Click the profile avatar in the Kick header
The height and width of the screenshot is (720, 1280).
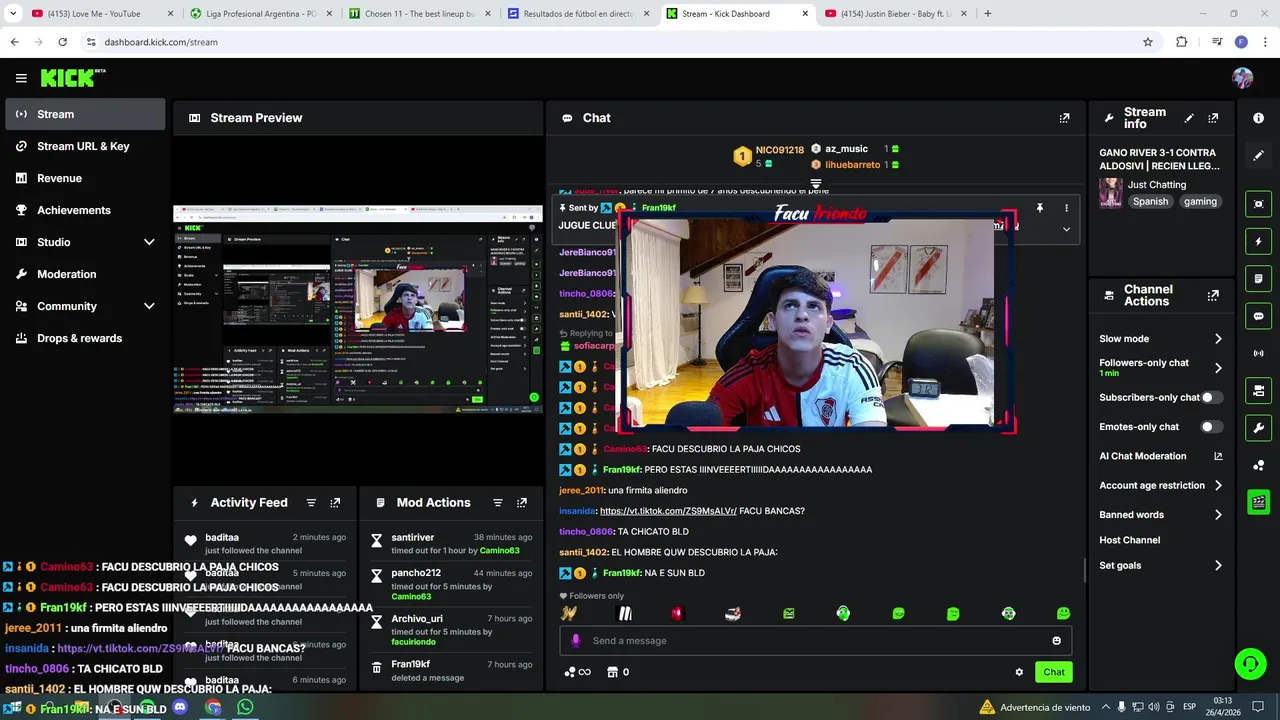pos(1243,78)
